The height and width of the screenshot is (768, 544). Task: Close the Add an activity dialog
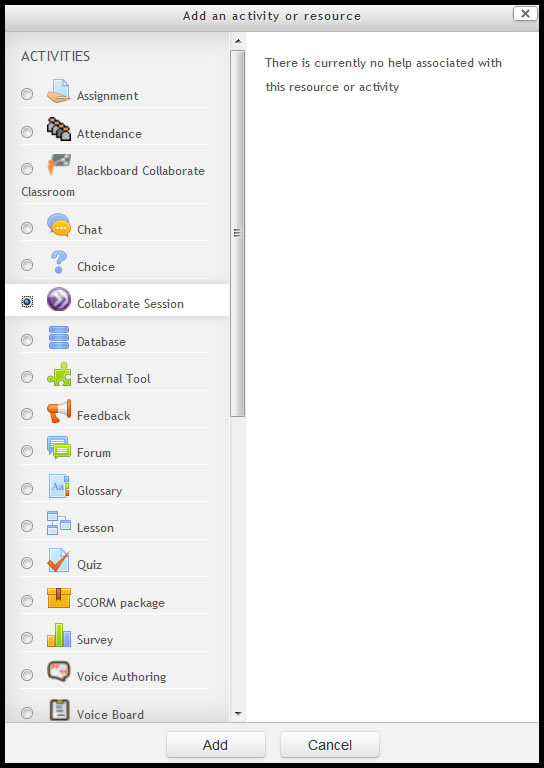tap(525, 14)
